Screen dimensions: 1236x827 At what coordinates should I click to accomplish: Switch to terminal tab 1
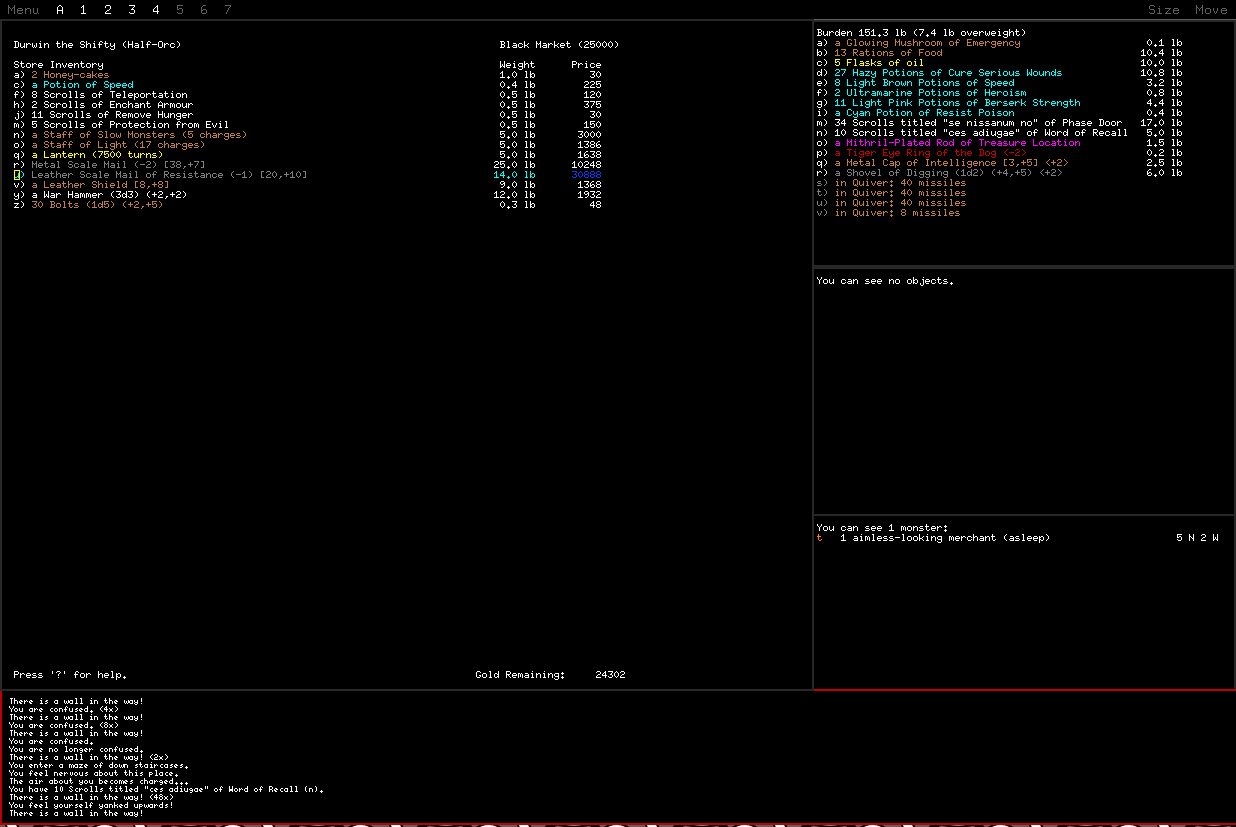[83, 10]
